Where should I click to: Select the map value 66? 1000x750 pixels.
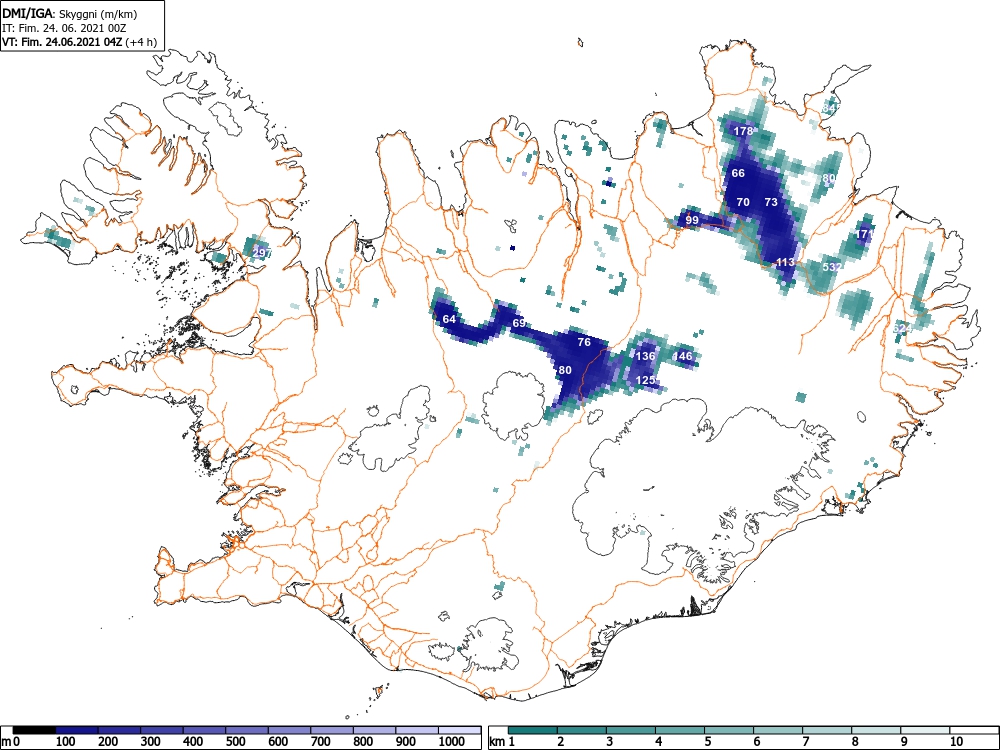tap(738, 173)
